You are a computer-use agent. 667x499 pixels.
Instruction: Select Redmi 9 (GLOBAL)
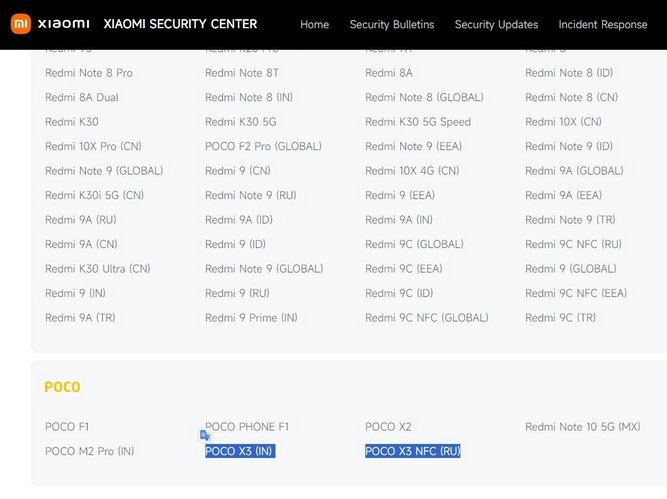571,269
